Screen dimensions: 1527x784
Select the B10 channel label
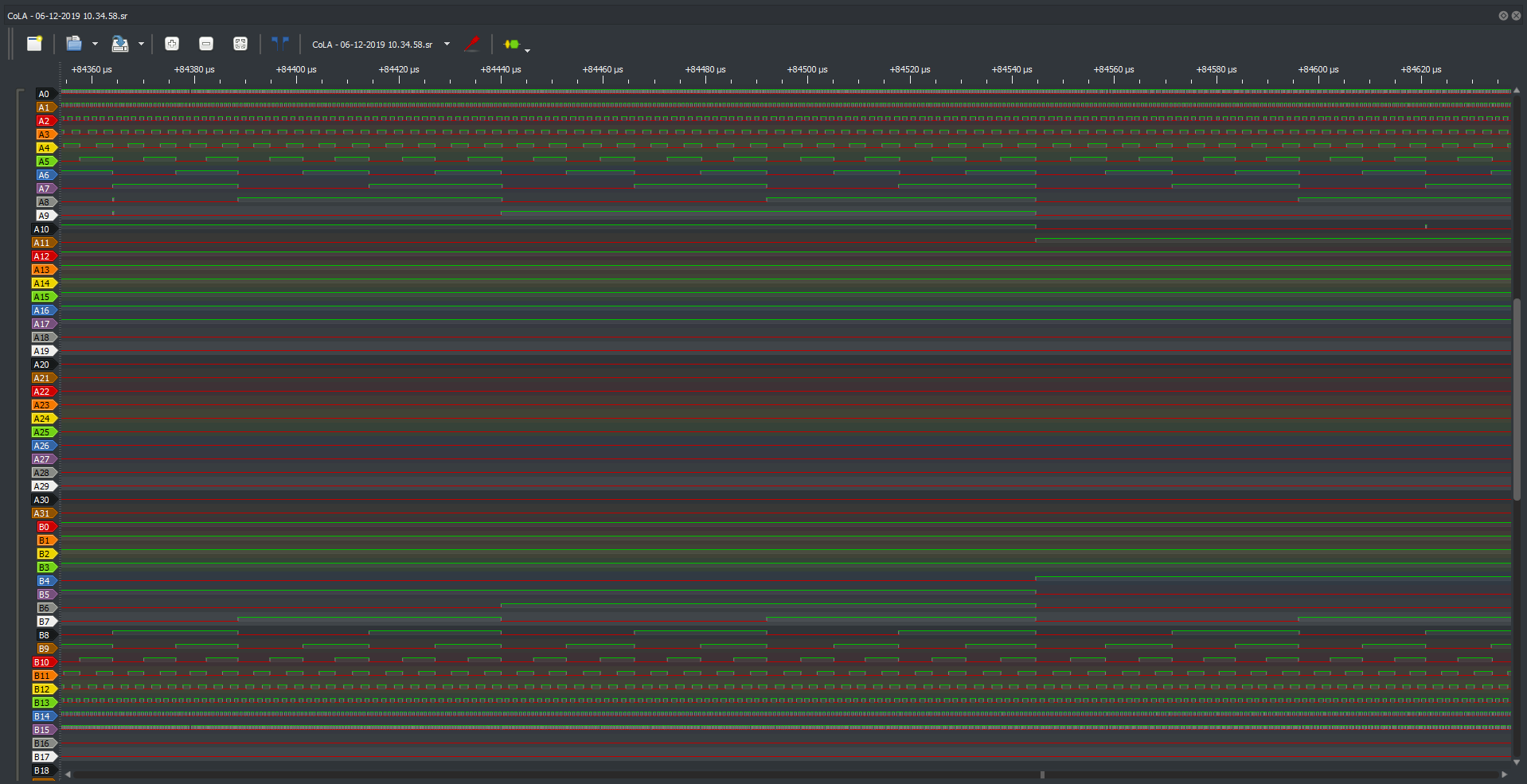(44, 662)
